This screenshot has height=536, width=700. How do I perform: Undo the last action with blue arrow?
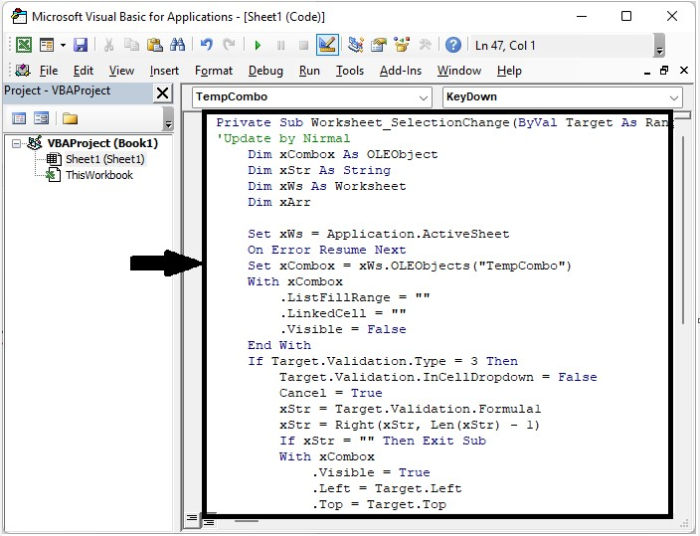click(x=206, y=45)
